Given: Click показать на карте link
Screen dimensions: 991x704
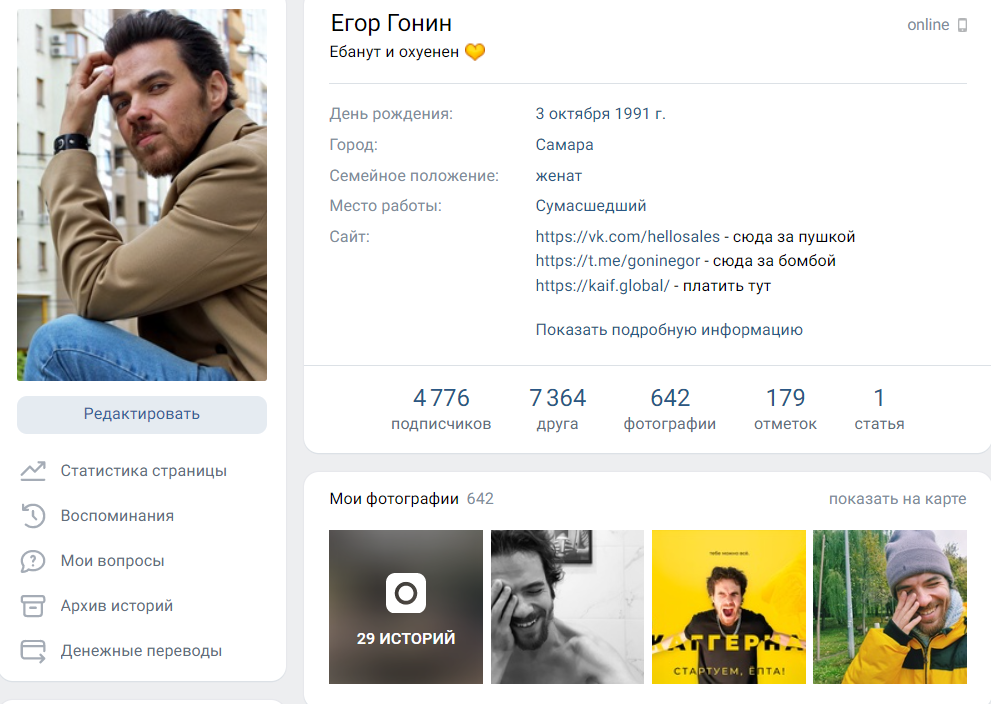Looking at the screenshot, I should [x=897, y=499].
